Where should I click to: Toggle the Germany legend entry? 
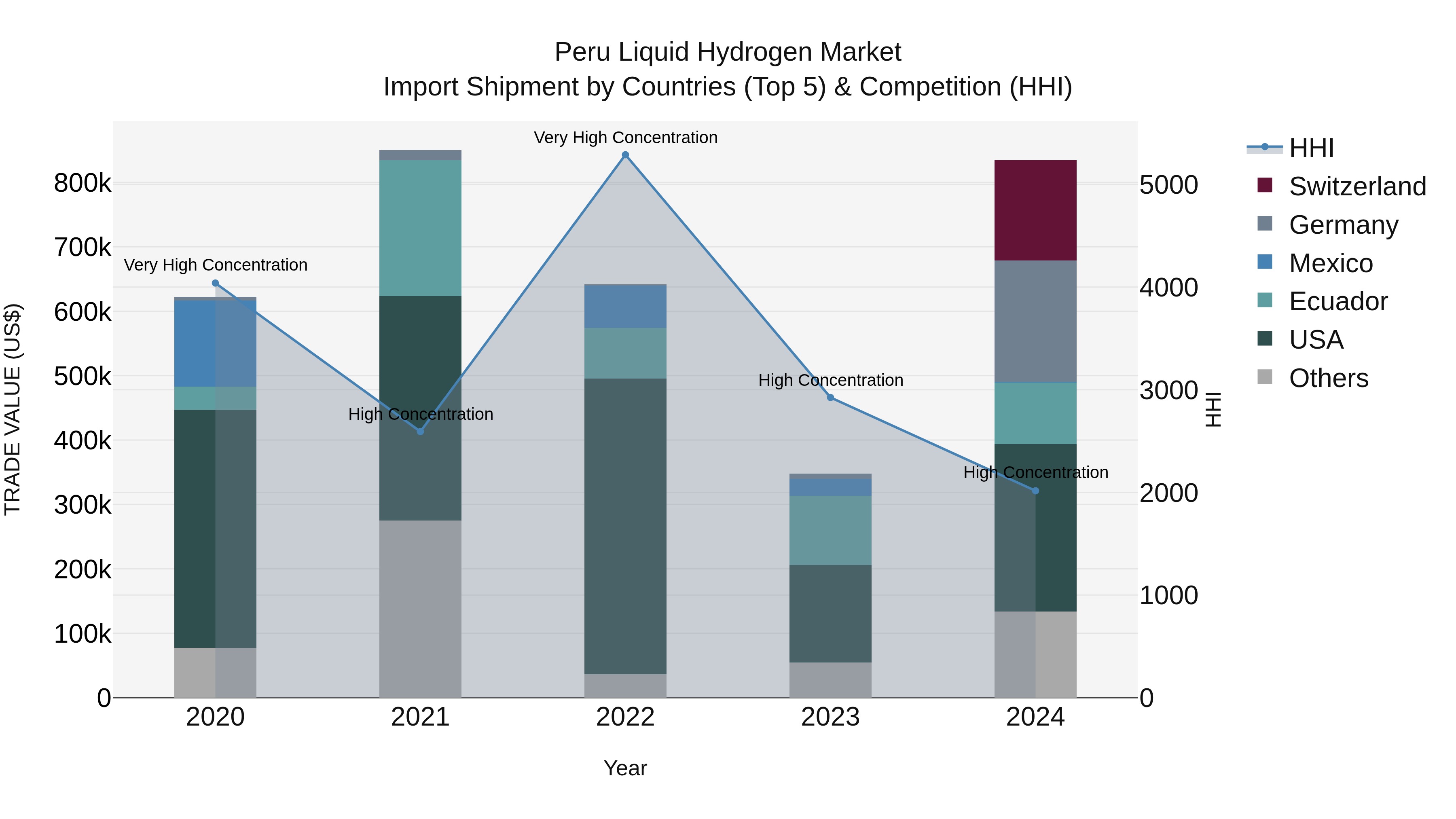pyautogui.click(x=1328, y=225)
